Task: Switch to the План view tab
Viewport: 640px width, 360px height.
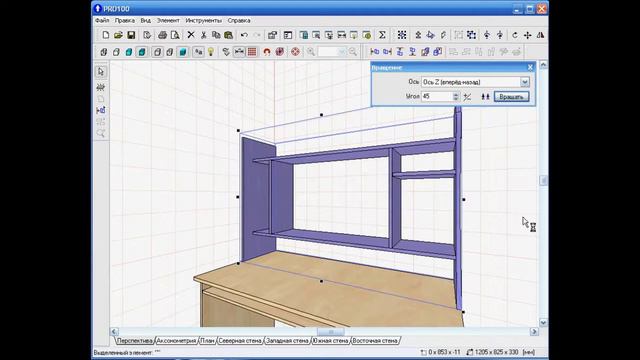Action: click(x=207, y=340)
